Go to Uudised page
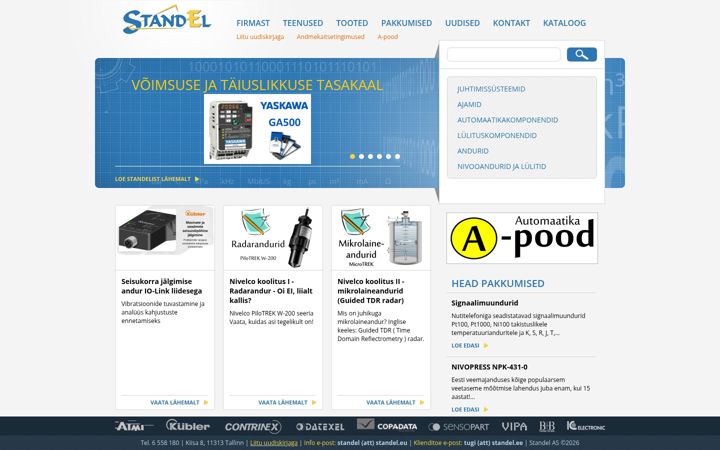This screenshot has height=450, width=720. pyautogui.click(x=462, y=23)
